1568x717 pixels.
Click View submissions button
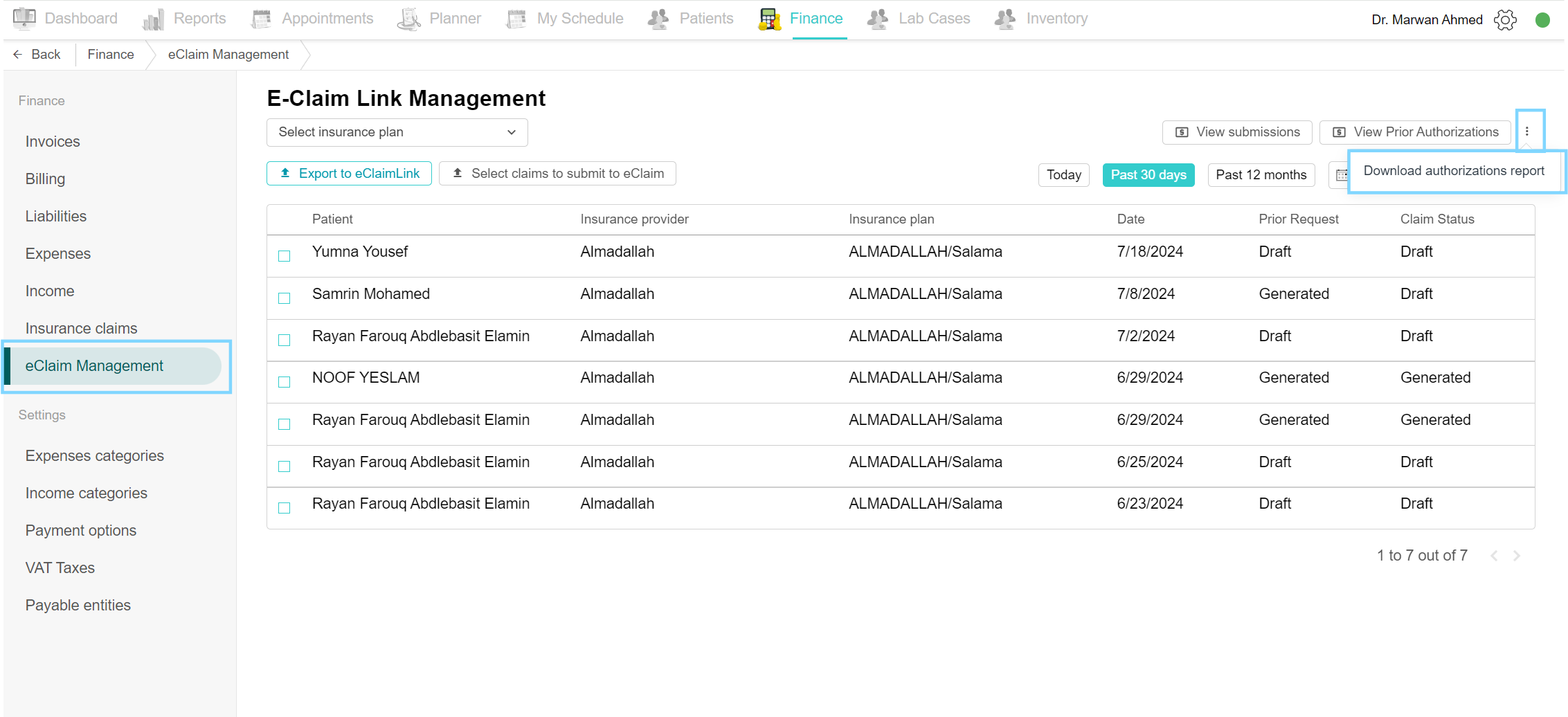pos(1237,132)
